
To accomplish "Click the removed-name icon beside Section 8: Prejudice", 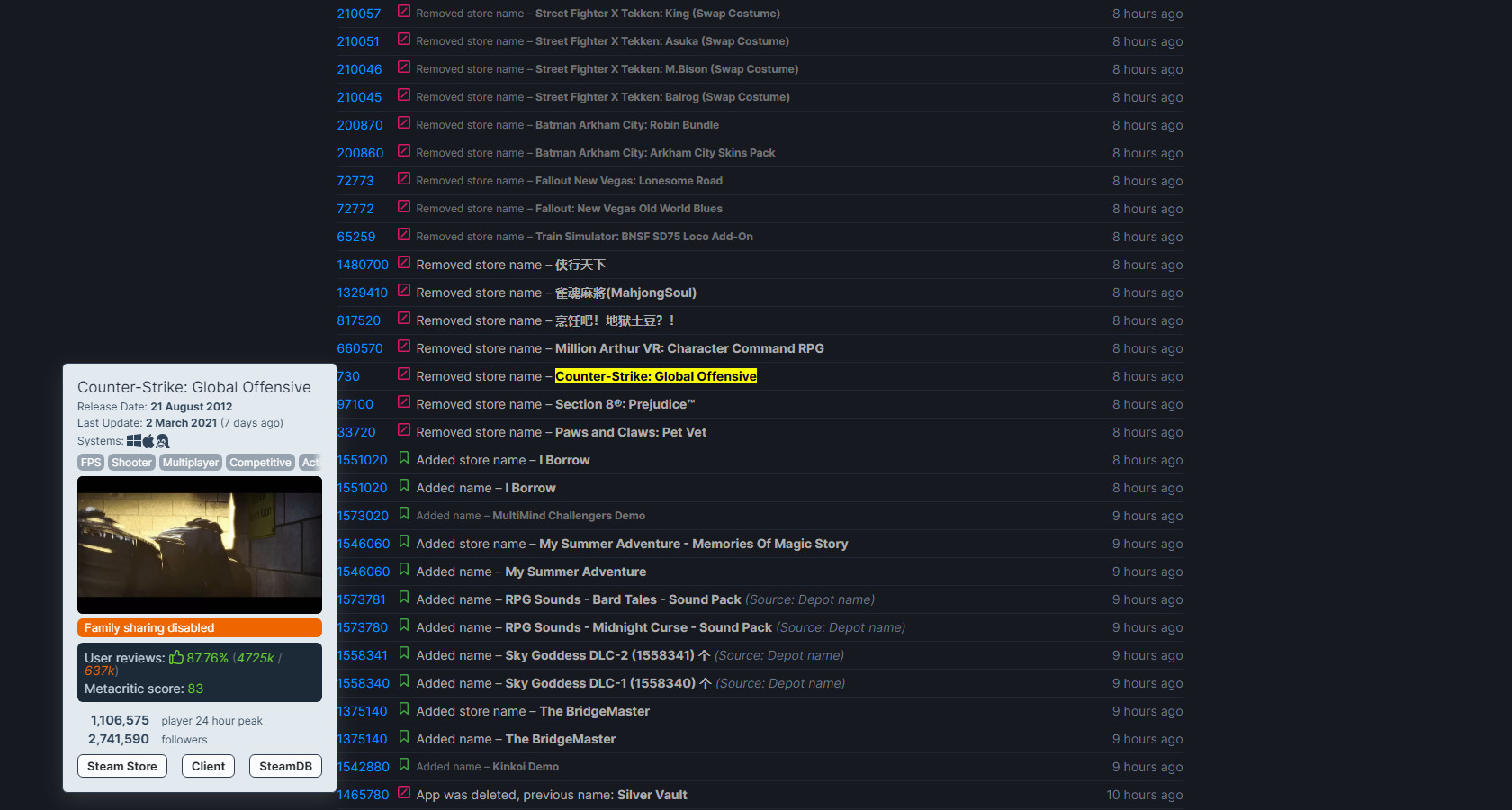I will tap(404, 402).
